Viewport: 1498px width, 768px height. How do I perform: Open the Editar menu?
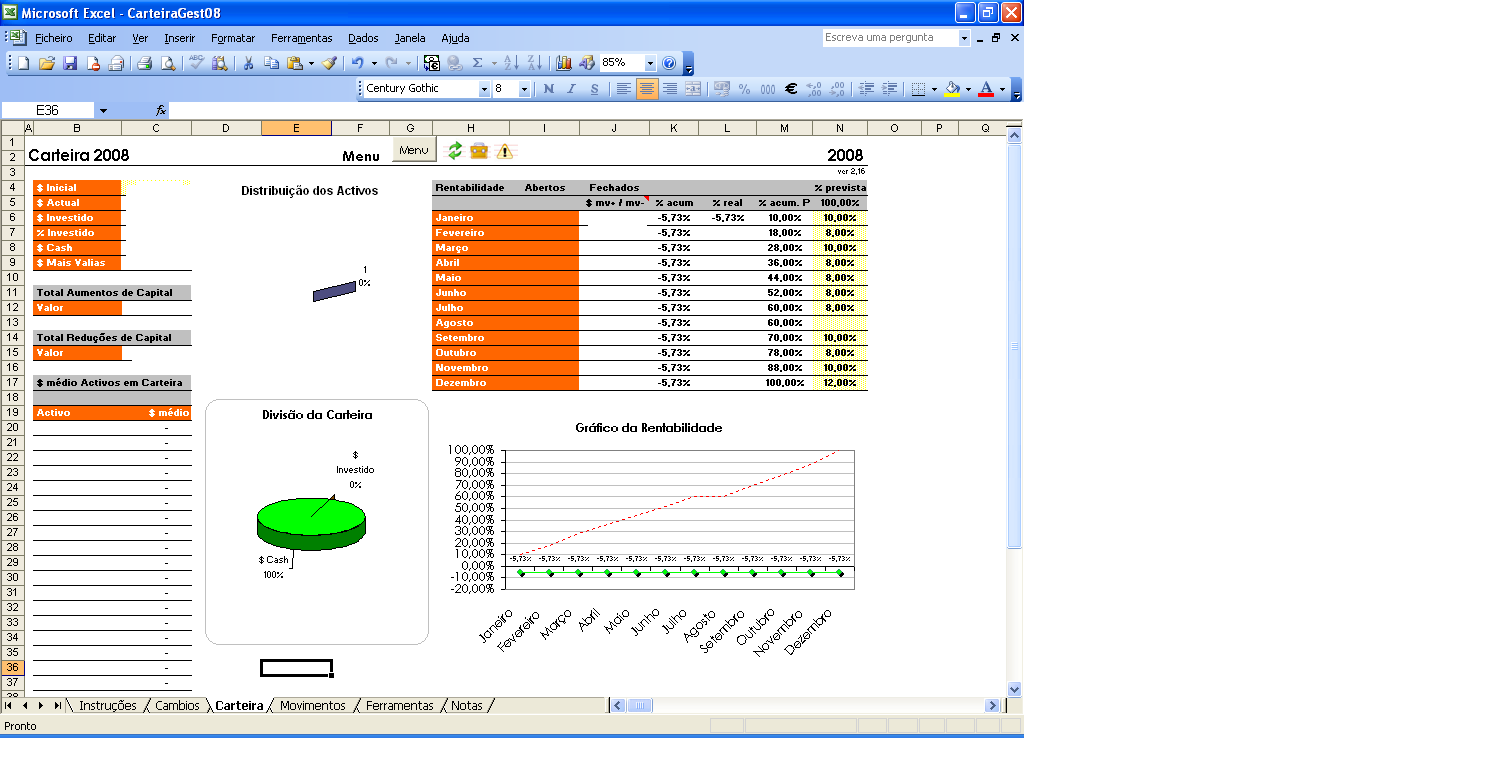tap(102, 38)
